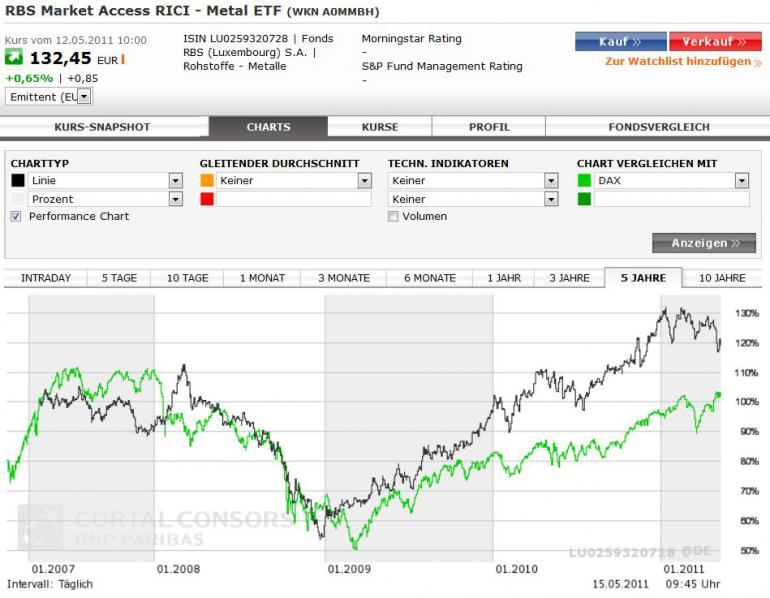The height and width of the screenshot is (598, 770).
Task: Uncheck the Performance Chart checkbox
Action: 16,217
